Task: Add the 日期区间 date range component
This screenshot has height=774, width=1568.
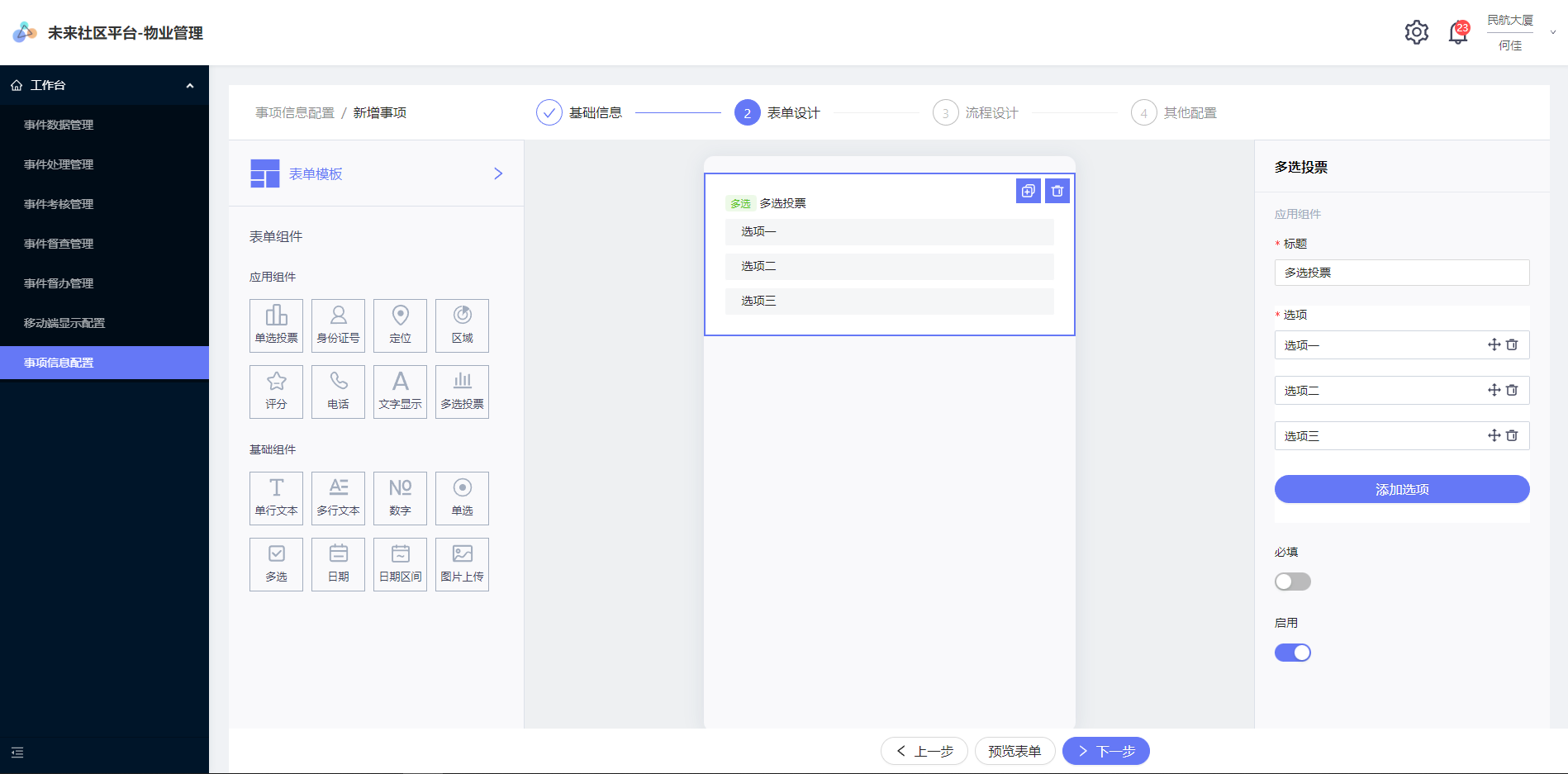Action: coord(400,564)
